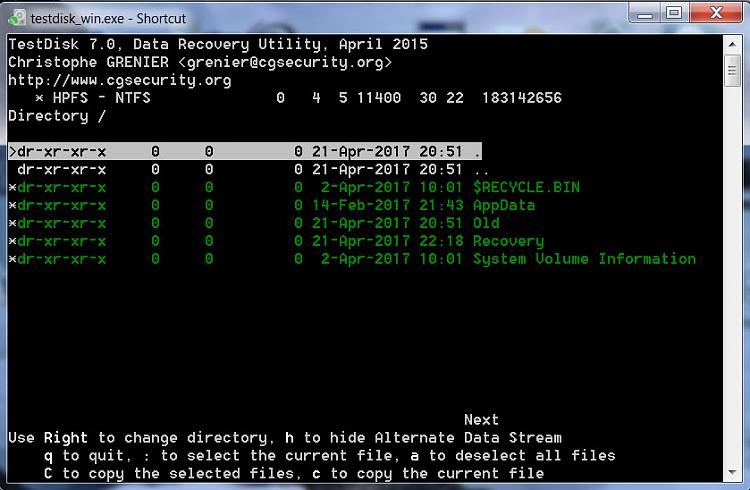This screenshot has width=750, height=490.
Task: Click 'C to copy the selected files' hint
Action: tap(169, 473)
